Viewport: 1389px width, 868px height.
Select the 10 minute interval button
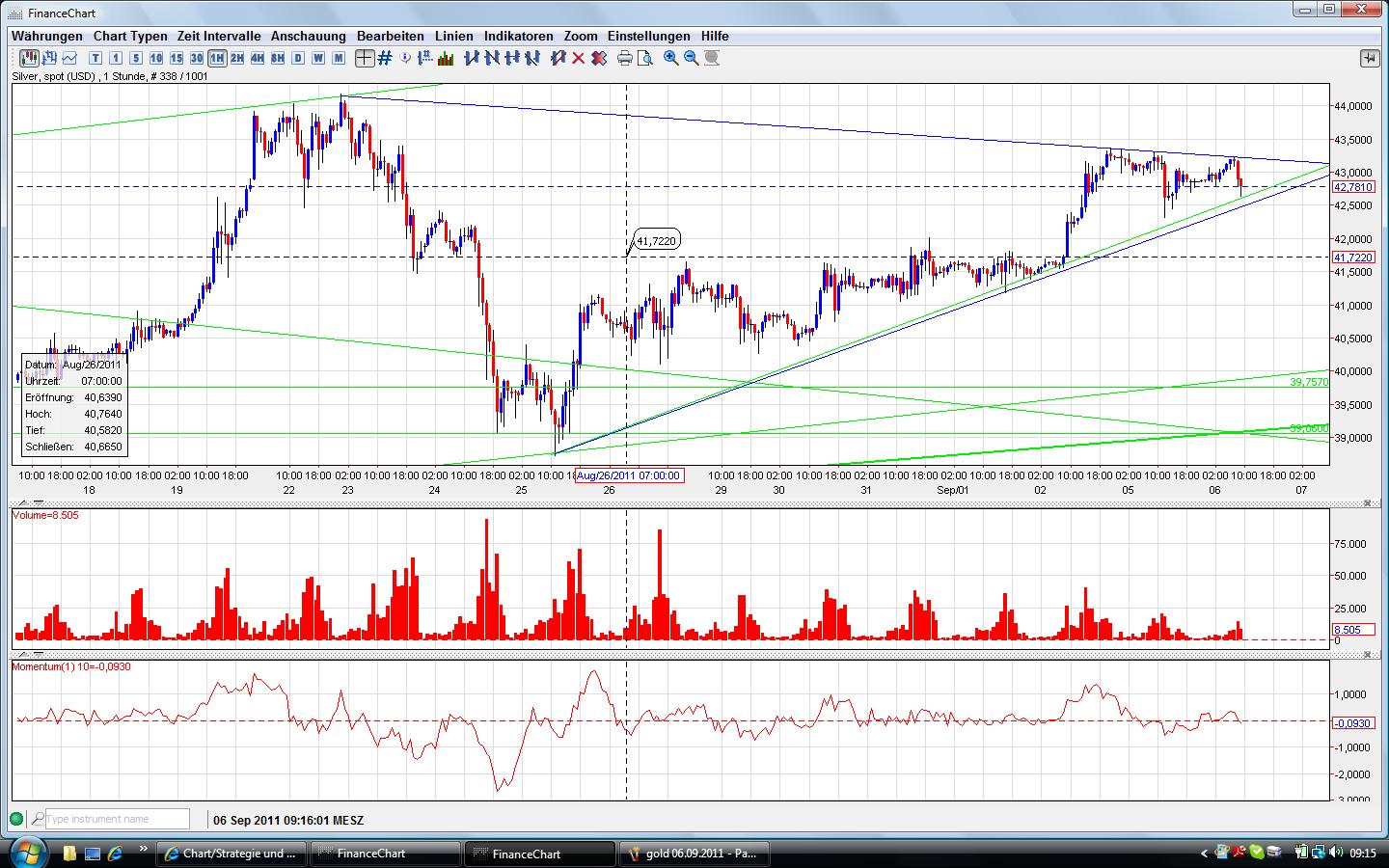click(x=156, y=58)
